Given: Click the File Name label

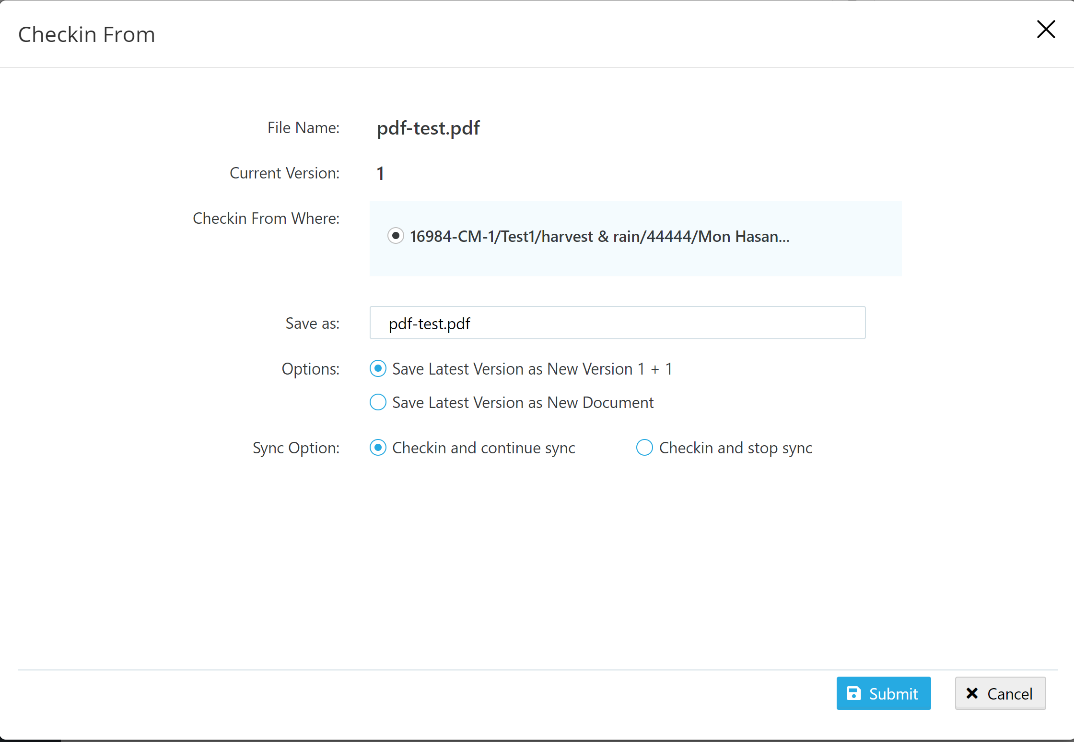Looking at the screenshot, I should (x=303, y=128).
